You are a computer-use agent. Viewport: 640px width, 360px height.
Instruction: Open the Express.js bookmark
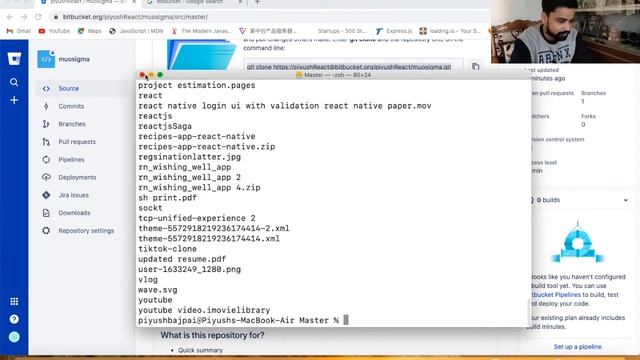pyautogui.click(x=394, y=31)
